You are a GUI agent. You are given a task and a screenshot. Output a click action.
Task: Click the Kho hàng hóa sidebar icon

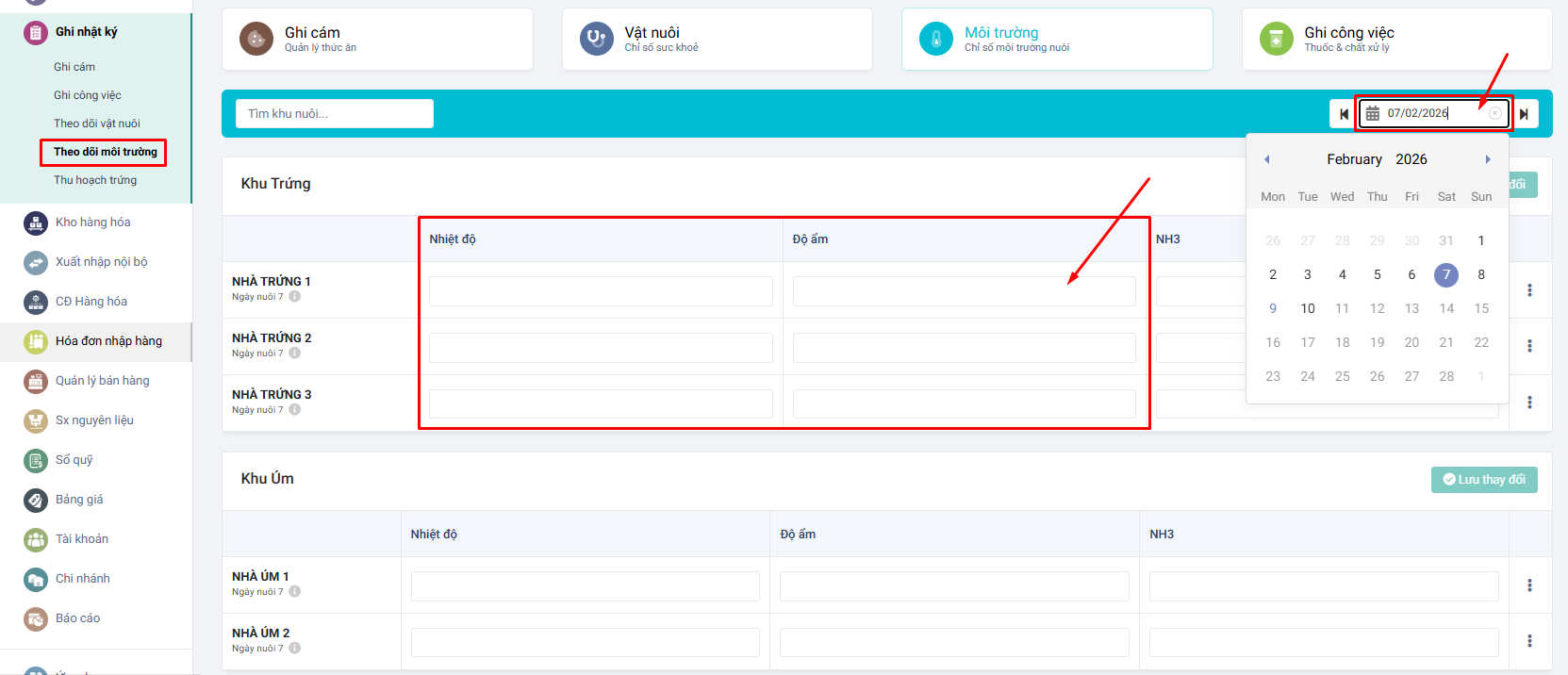coord(36,222)
